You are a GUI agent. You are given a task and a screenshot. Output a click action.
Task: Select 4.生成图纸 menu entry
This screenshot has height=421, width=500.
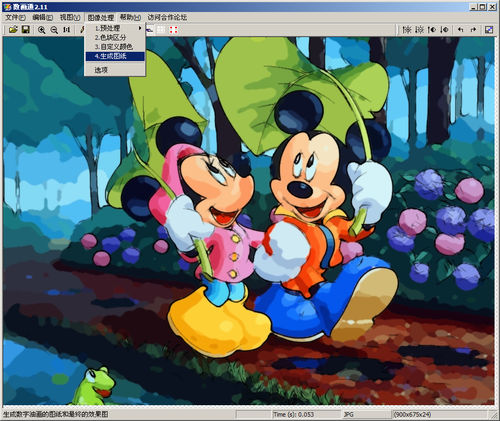coord(115,56)
